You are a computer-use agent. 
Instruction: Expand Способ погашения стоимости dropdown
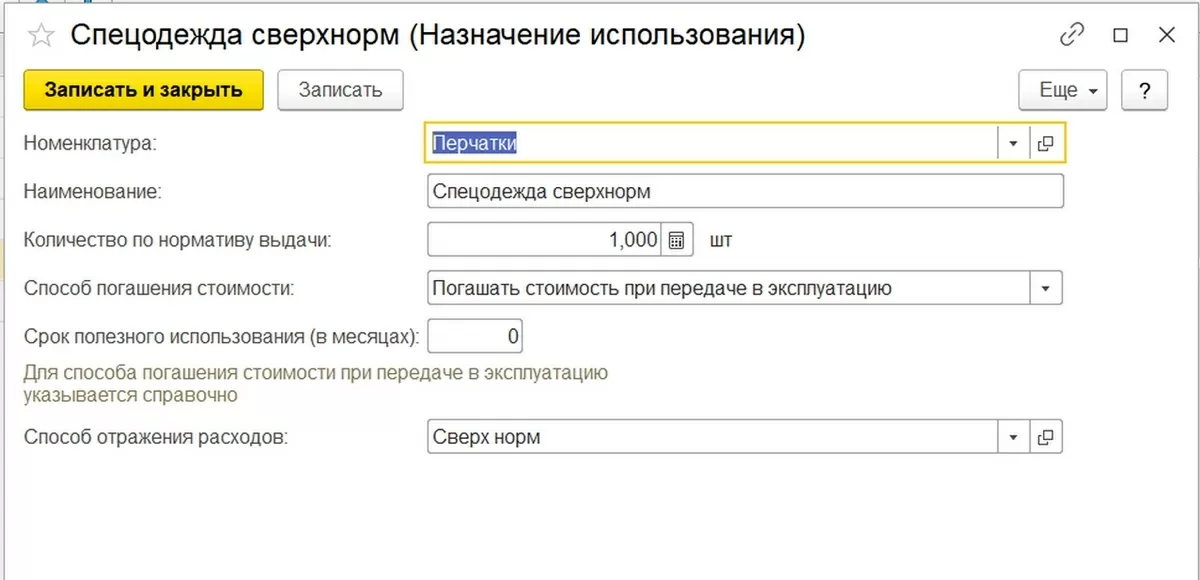1046,289
